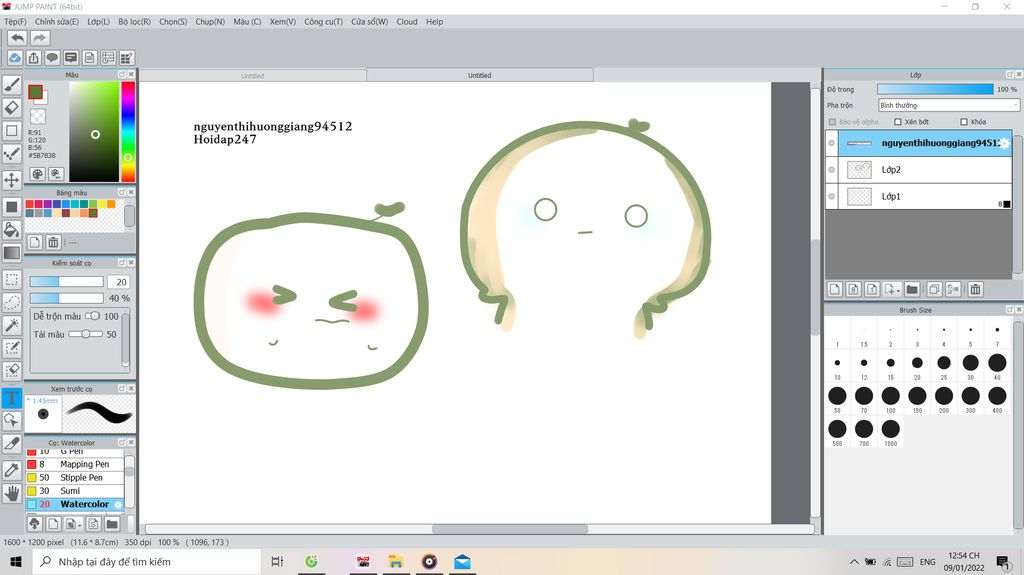The width and height of the screenshot is (1024, 575).
Task: Open the add-layer dropdown arrow in Lớp panel
Action: tap(899, 291)
